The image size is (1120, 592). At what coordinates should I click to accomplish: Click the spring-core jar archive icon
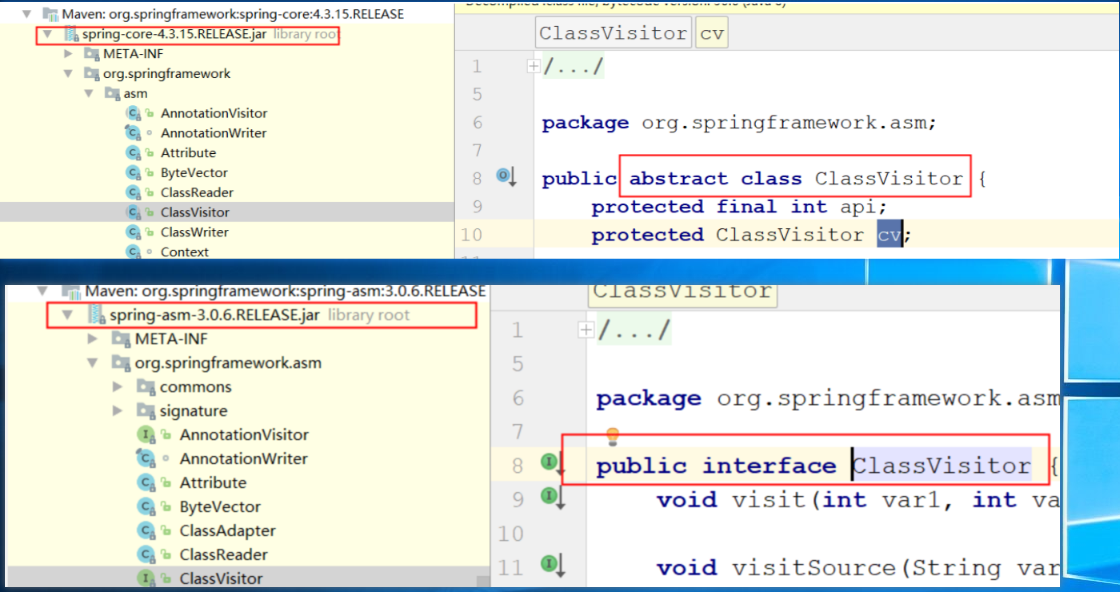pyautogui.click(x=71, y=34)
